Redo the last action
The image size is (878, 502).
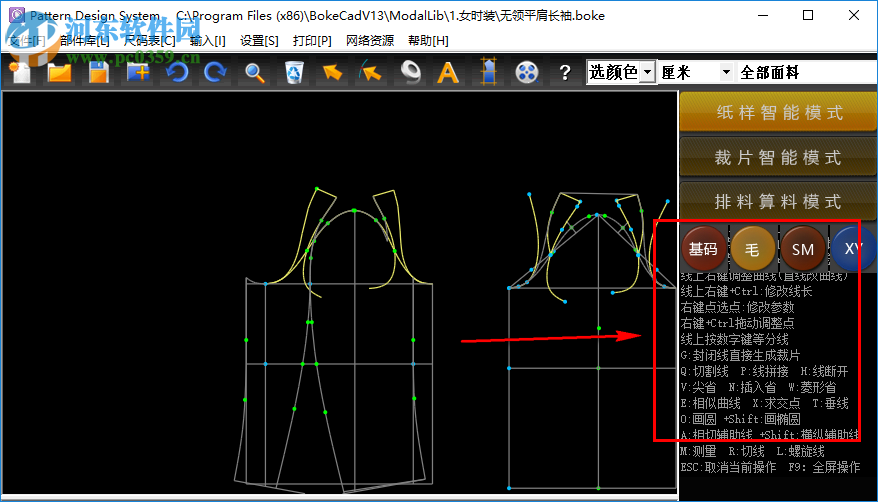[216, 73]
